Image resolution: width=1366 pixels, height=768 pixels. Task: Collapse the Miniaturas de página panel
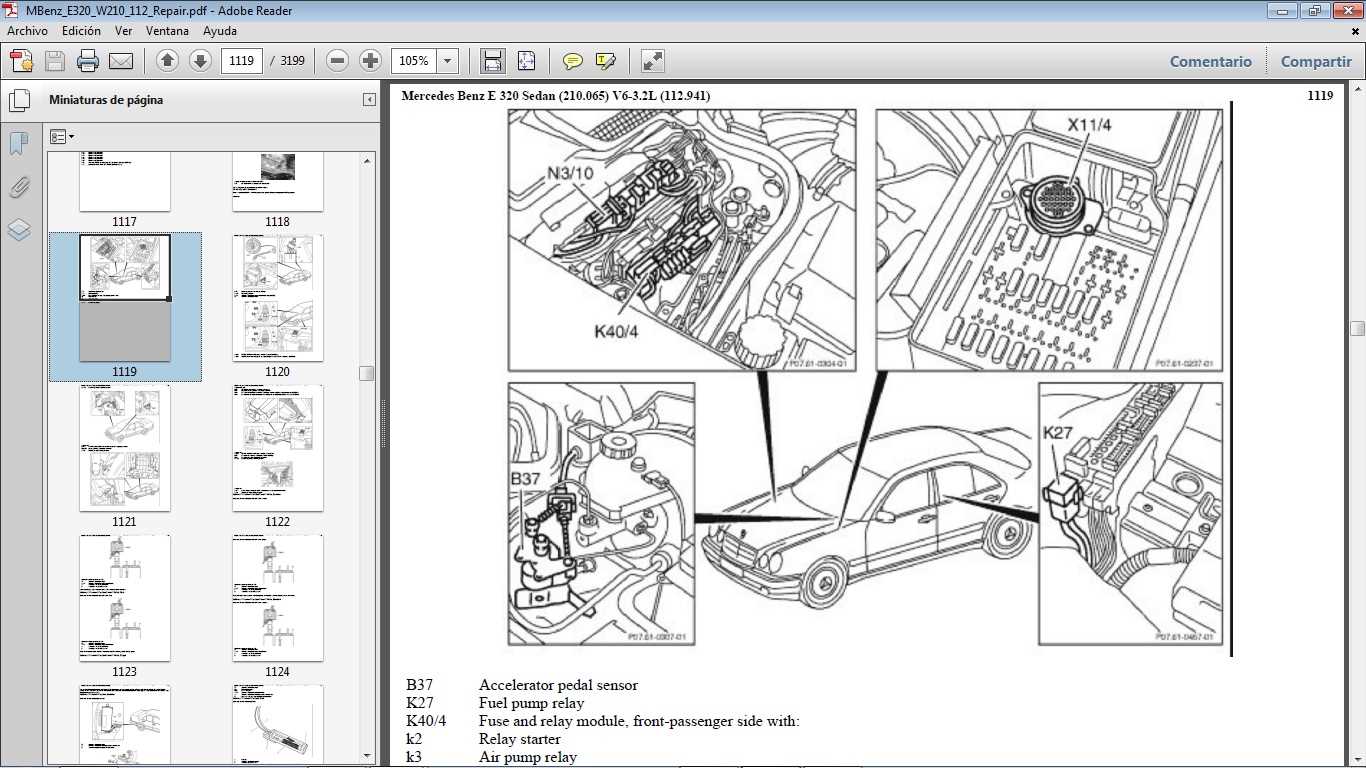[368, 100]
